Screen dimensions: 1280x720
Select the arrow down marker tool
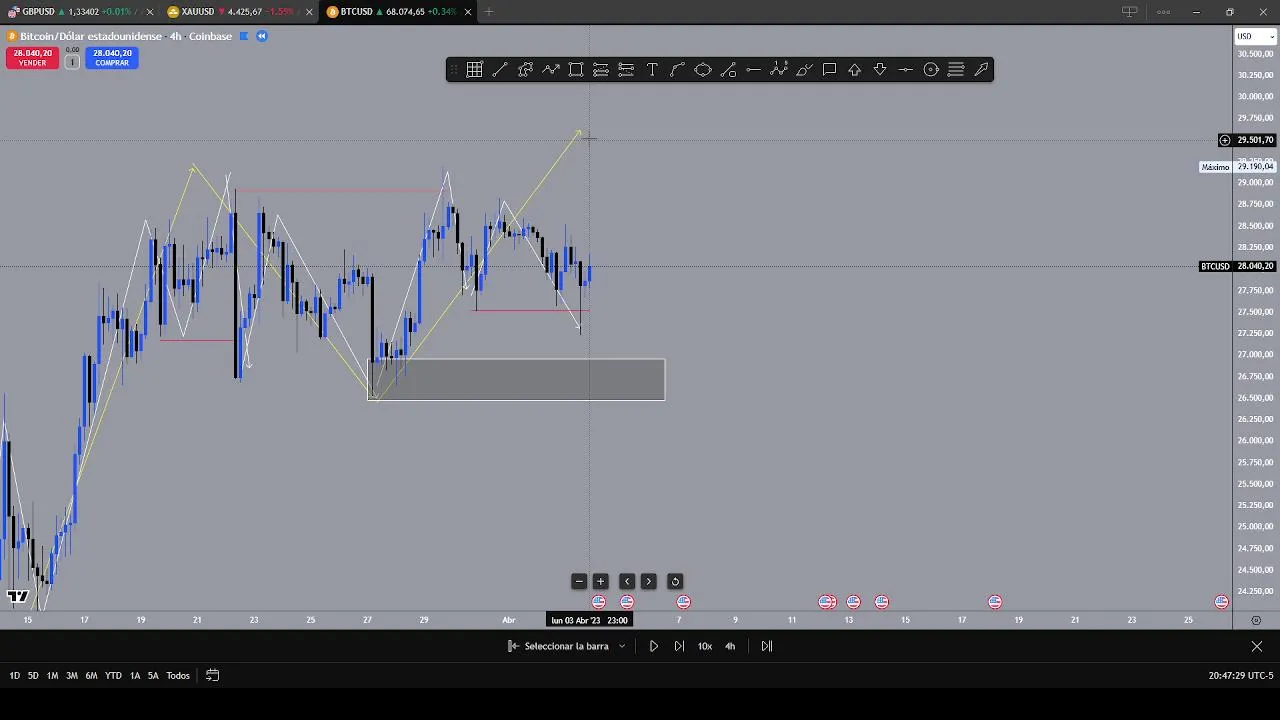point(880,69)
